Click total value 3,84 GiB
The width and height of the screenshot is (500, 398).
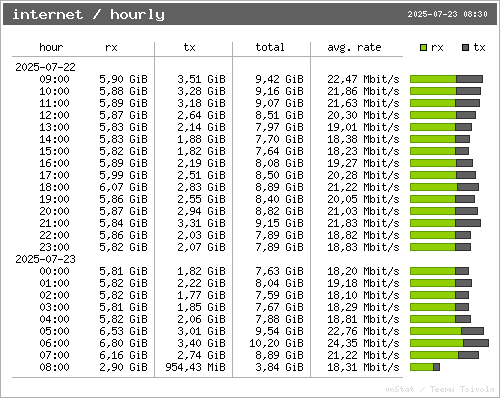279,367
